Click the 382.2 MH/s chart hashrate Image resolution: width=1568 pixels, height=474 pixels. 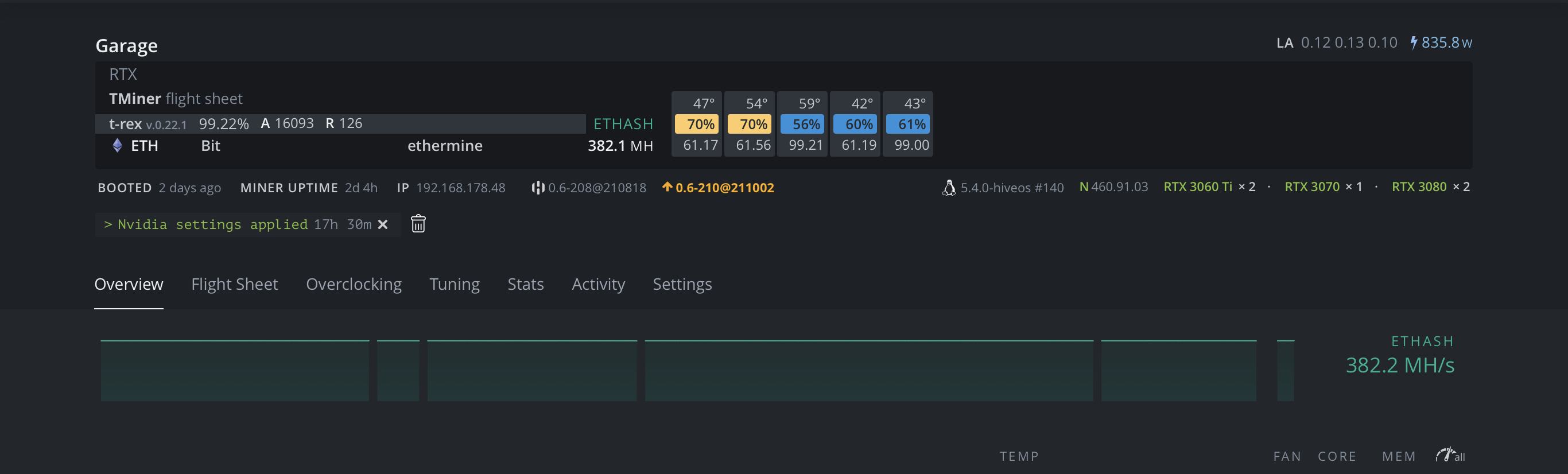point(1399,365)
